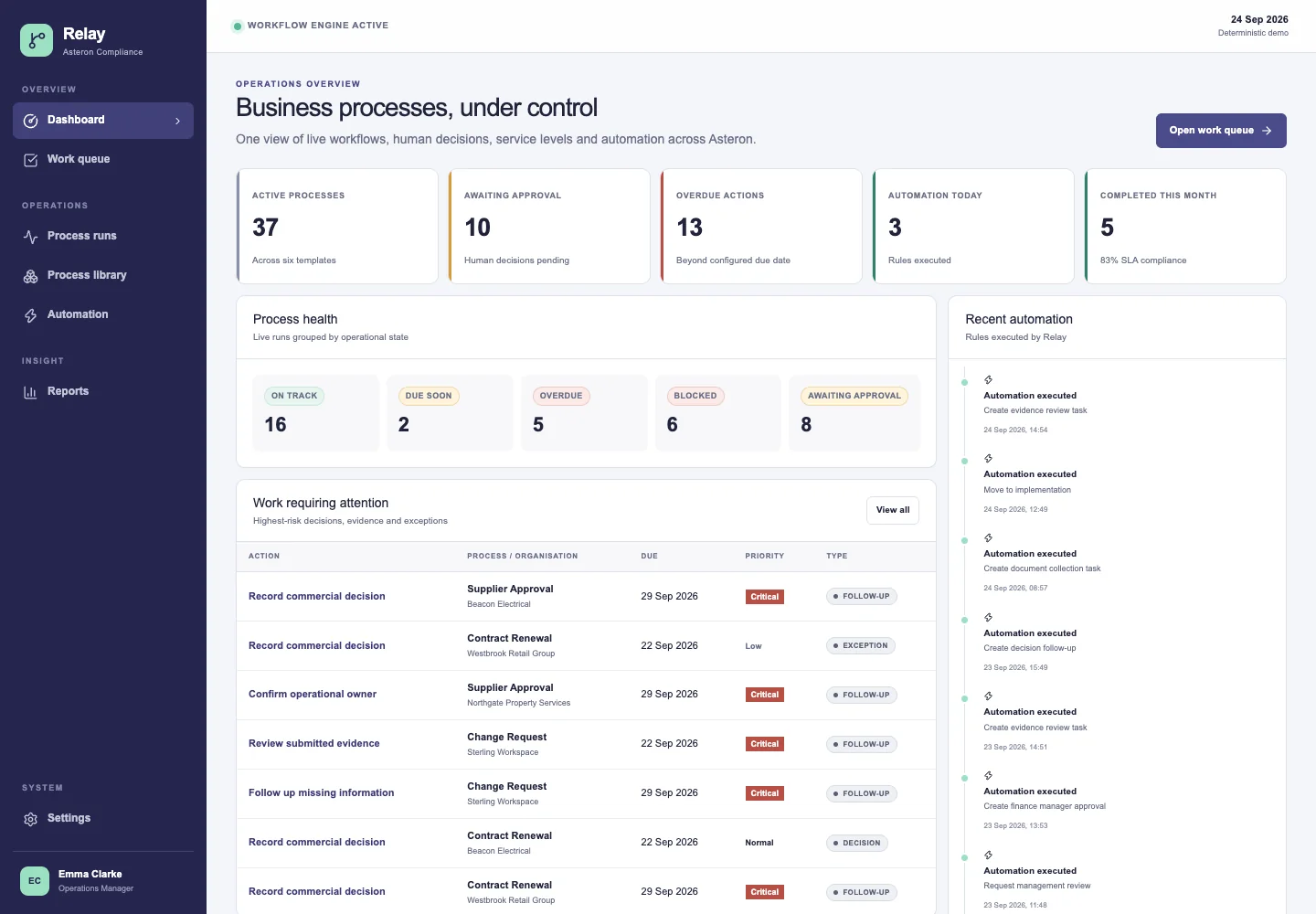This screenshot has height=914, width=1316.
Task: Click the Settings gear icon
Action: (x=30, y=819)
